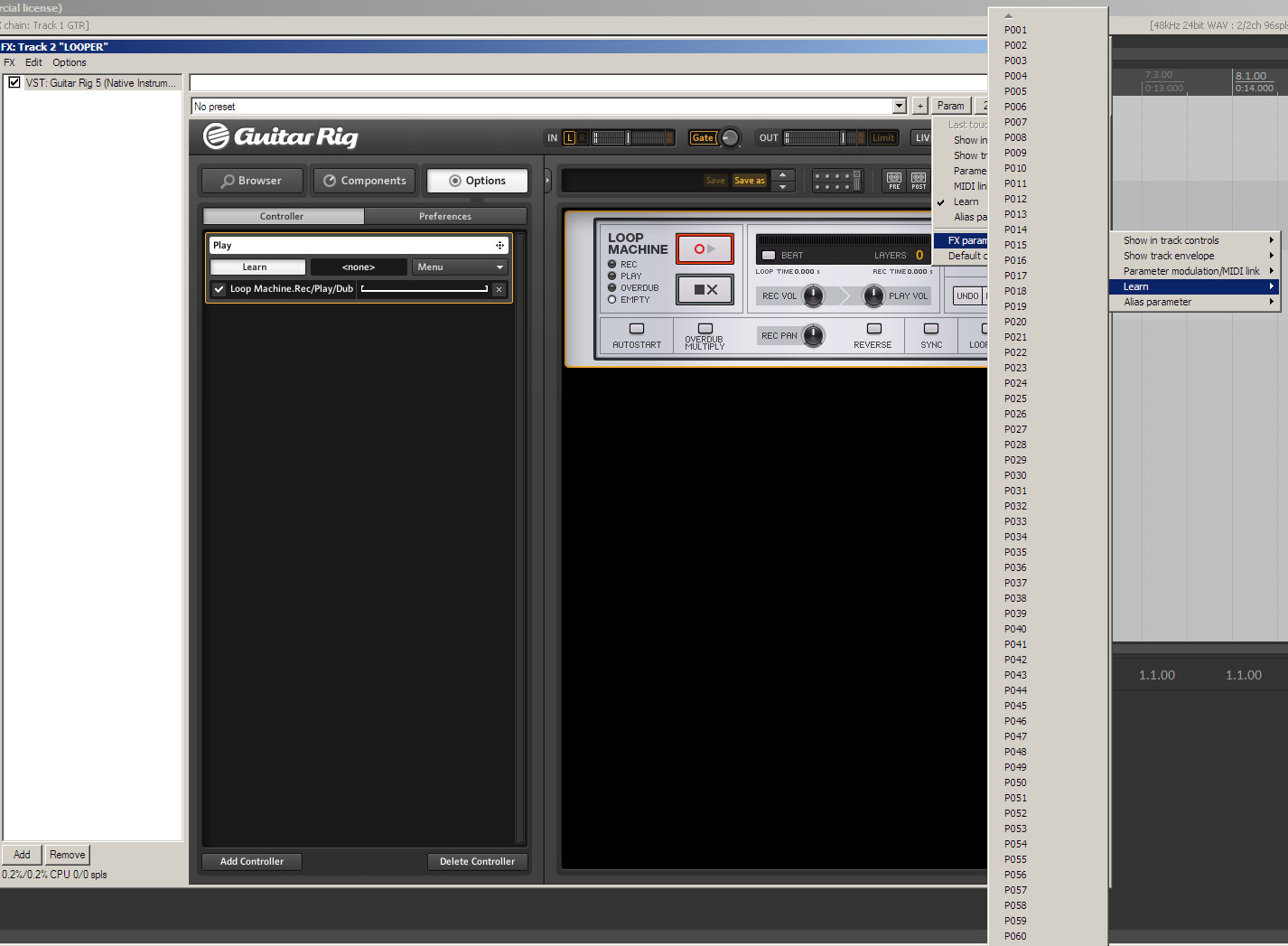This screenshot has height=946, width=1288.
Task: Adjust Loop Machine.Rec/Play/Dub range slider
Action: pyautogui.click(x=425, y=289)
